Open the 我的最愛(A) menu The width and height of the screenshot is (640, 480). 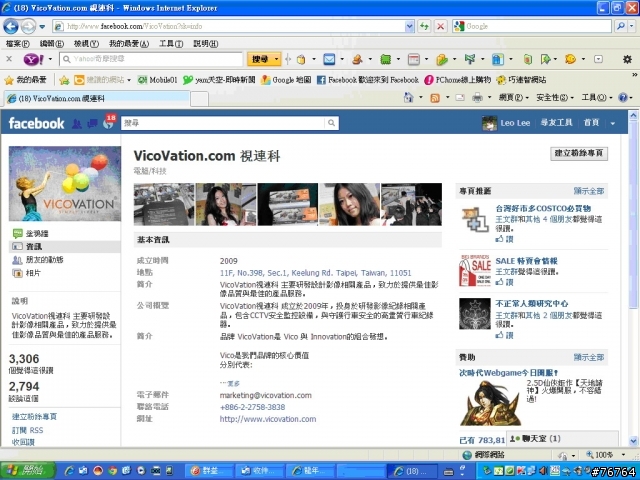click(x=129, y=44)
